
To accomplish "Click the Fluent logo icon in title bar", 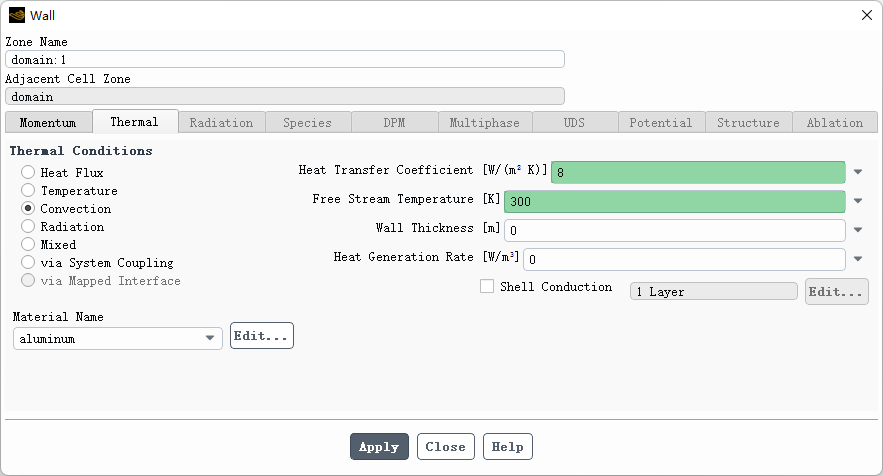I will (x=17, y=15).
